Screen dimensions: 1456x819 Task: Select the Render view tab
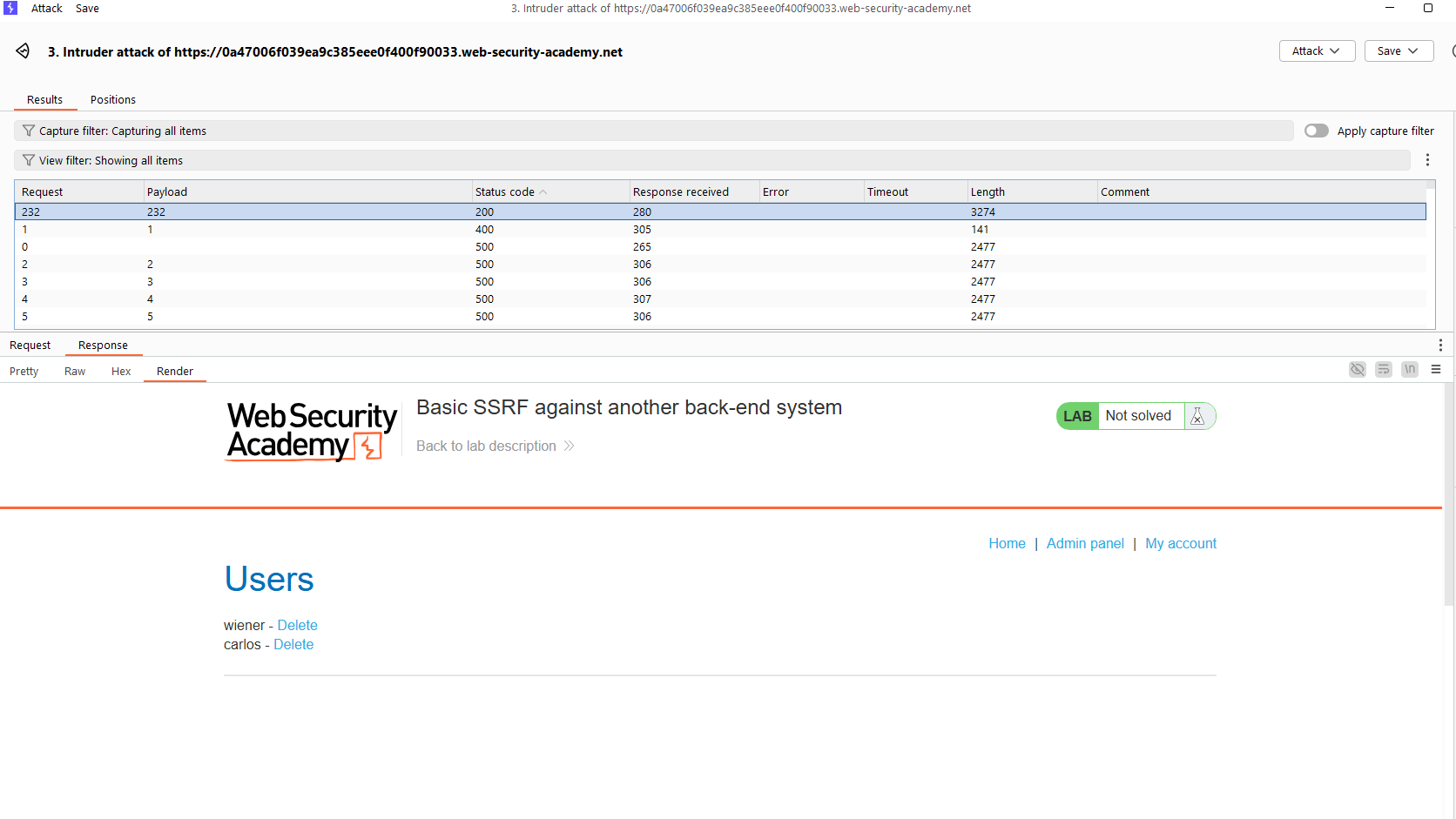pyautogui.click(x=175, y=372)
